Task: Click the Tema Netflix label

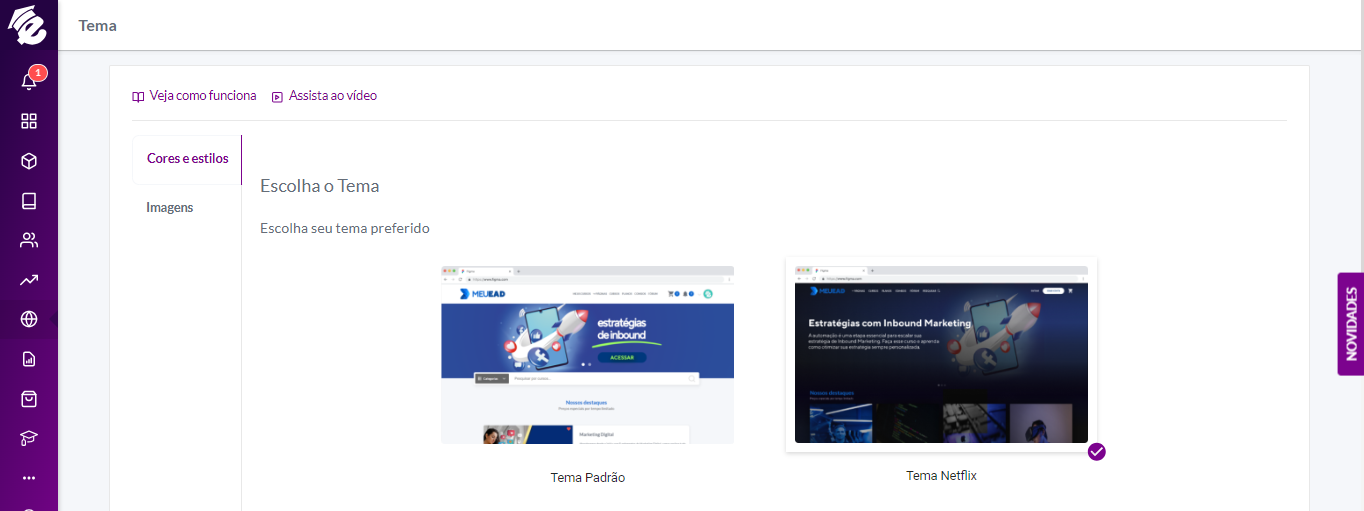Action: pyautogui.click(x=941, y=476)
